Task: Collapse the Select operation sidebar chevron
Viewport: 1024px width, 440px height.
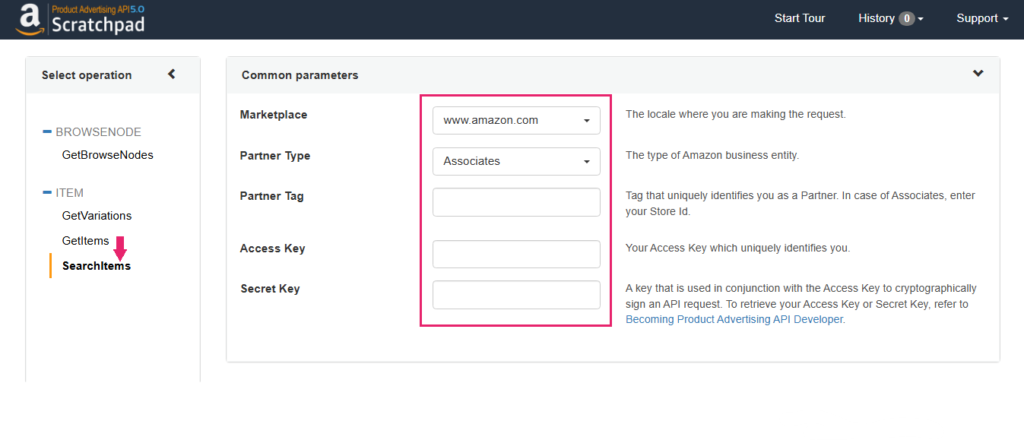Action: click(172, 74)
